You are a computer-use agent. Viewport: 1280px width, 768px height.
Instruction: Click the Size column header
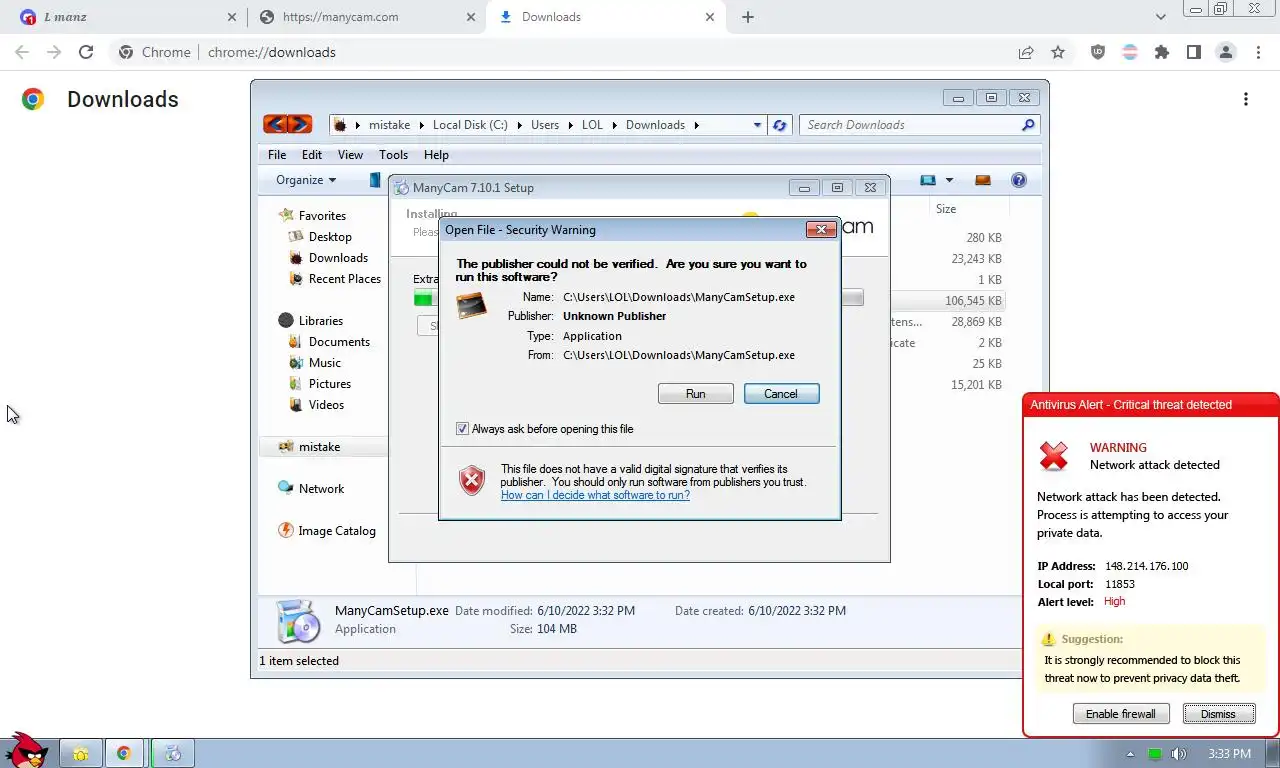[x=946, y=209]
